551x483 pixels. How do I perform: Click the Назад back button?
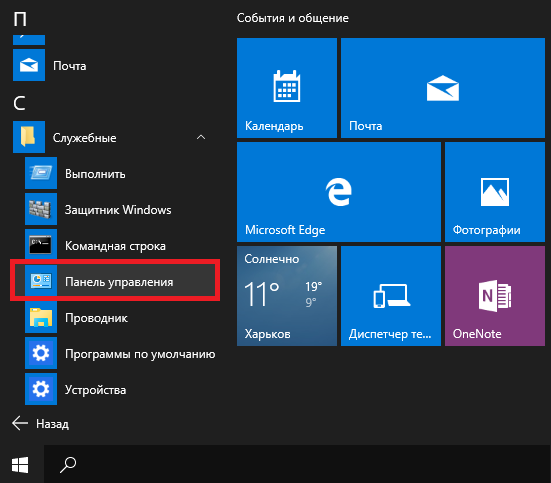pos(41,423)
